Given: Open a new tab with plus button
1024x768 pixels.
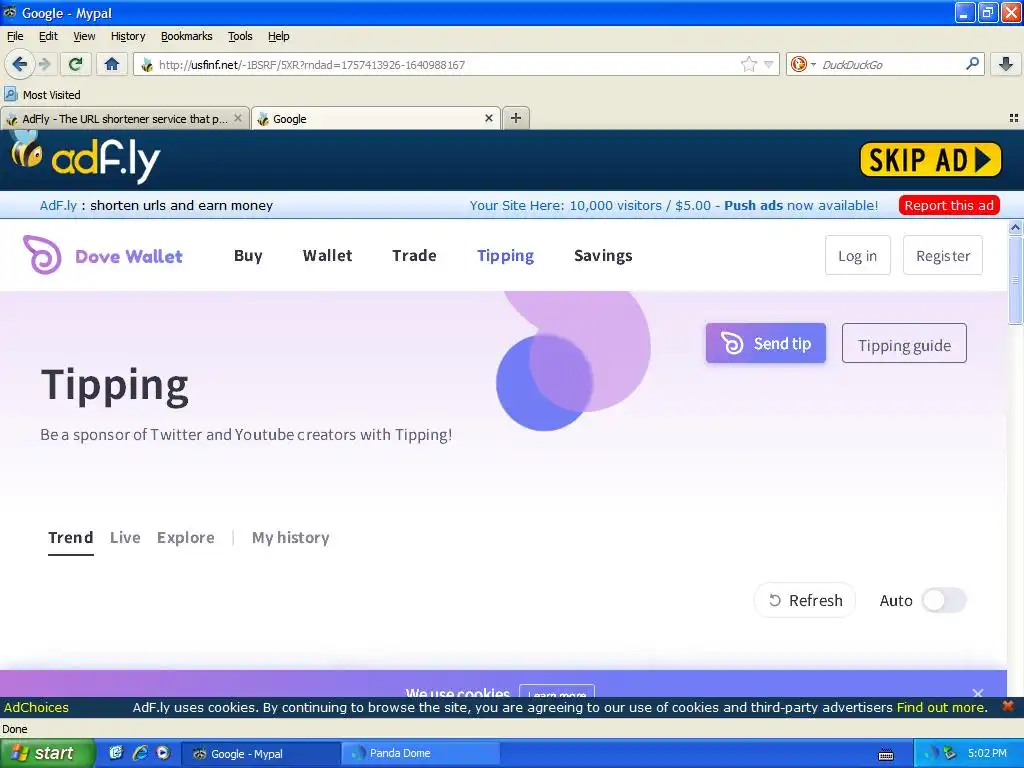Looking at the screenshot, I should [516, 118].
